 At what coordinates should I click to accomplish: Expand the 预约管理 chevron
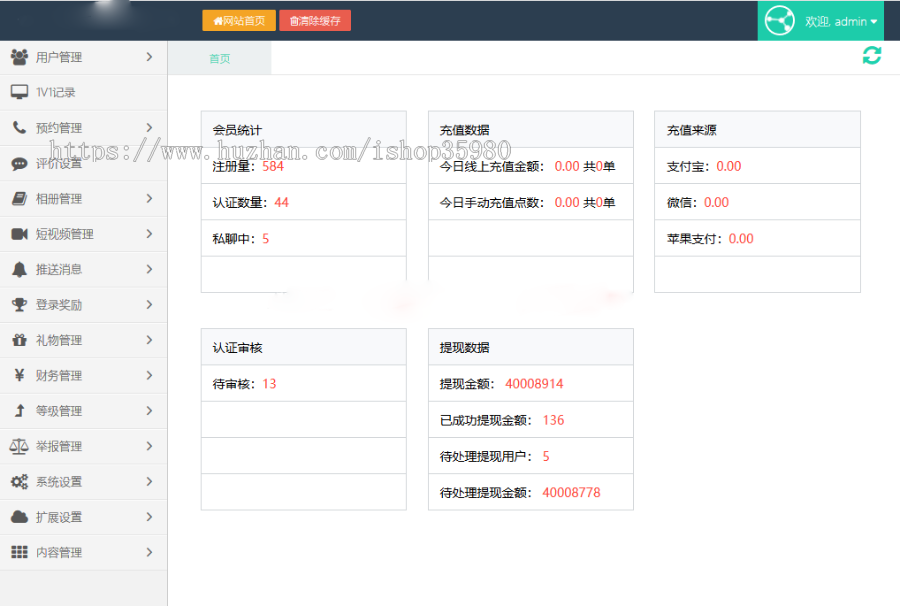click(149, 127)
